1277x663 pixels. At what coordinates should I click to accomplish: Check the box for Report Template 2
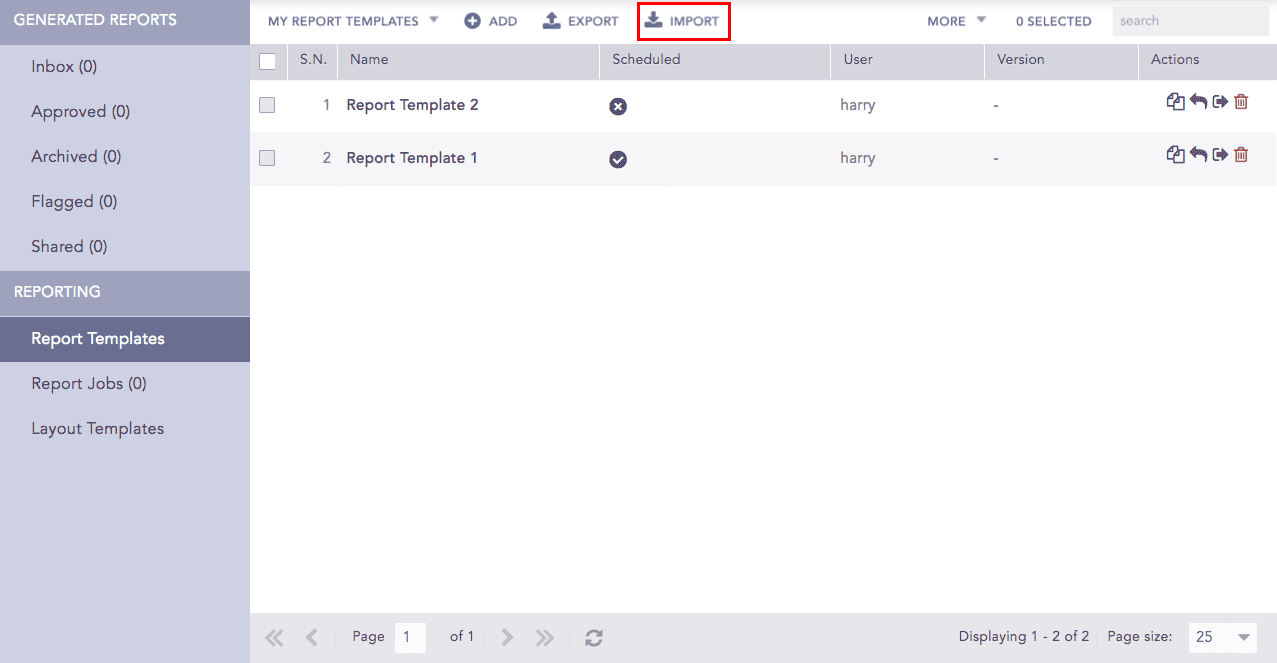click(x=267, y=105)
